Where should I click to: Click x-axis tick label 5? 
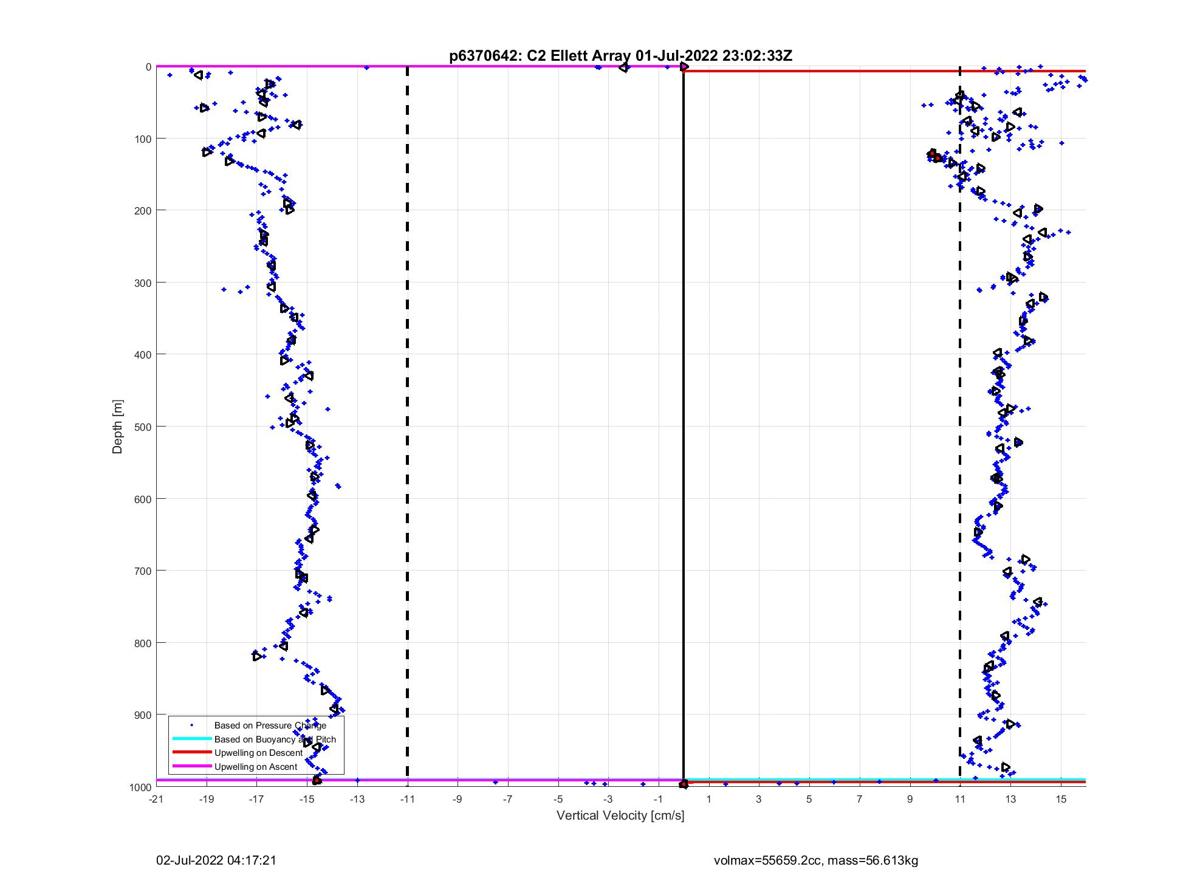[809, 799]
